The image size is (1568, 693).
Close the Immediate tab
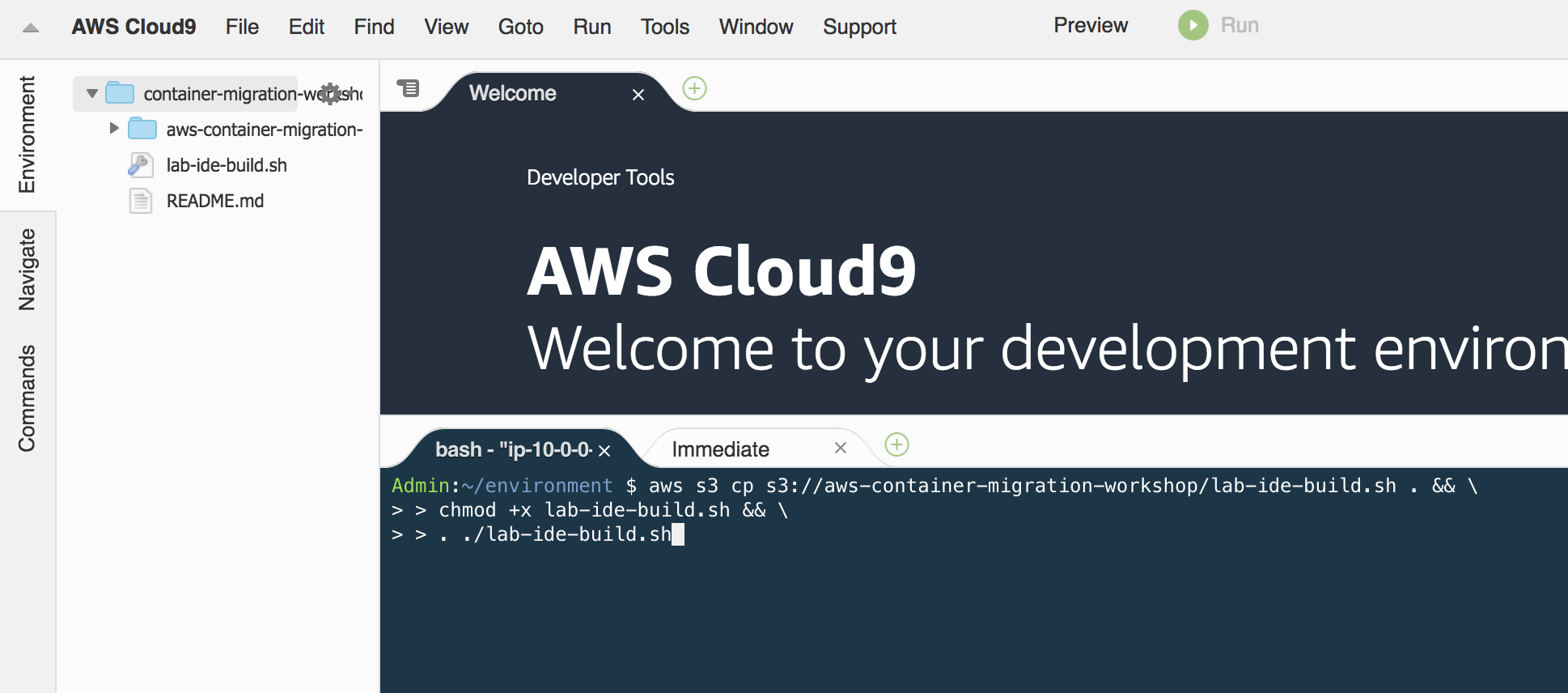click(x=841, y=448)
